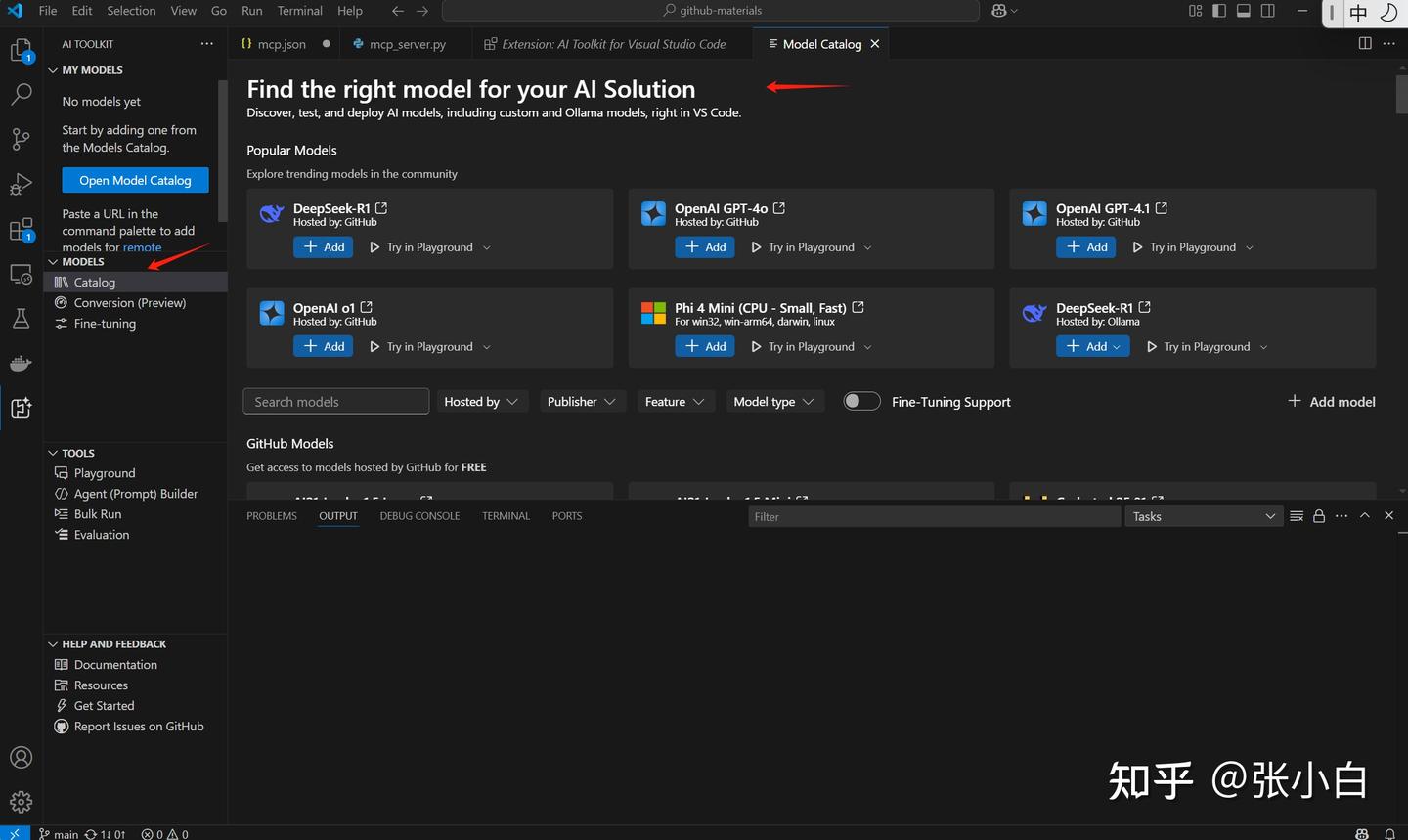Switch to the TERMINAL panel tab
This screenshot has height=840, width=1408.
pyautogui.click(x=506, y=516)
